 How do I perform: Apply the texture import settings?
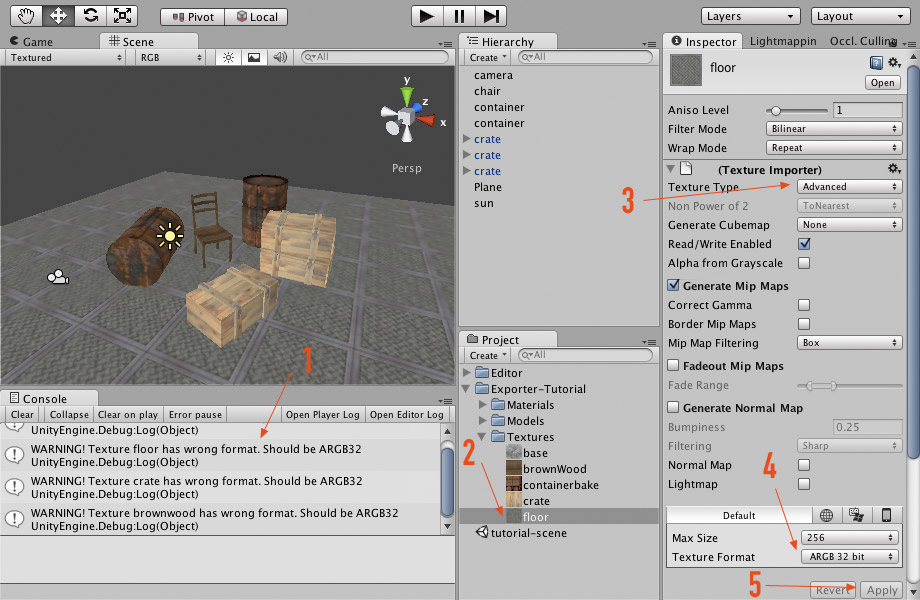pos(882,590)
